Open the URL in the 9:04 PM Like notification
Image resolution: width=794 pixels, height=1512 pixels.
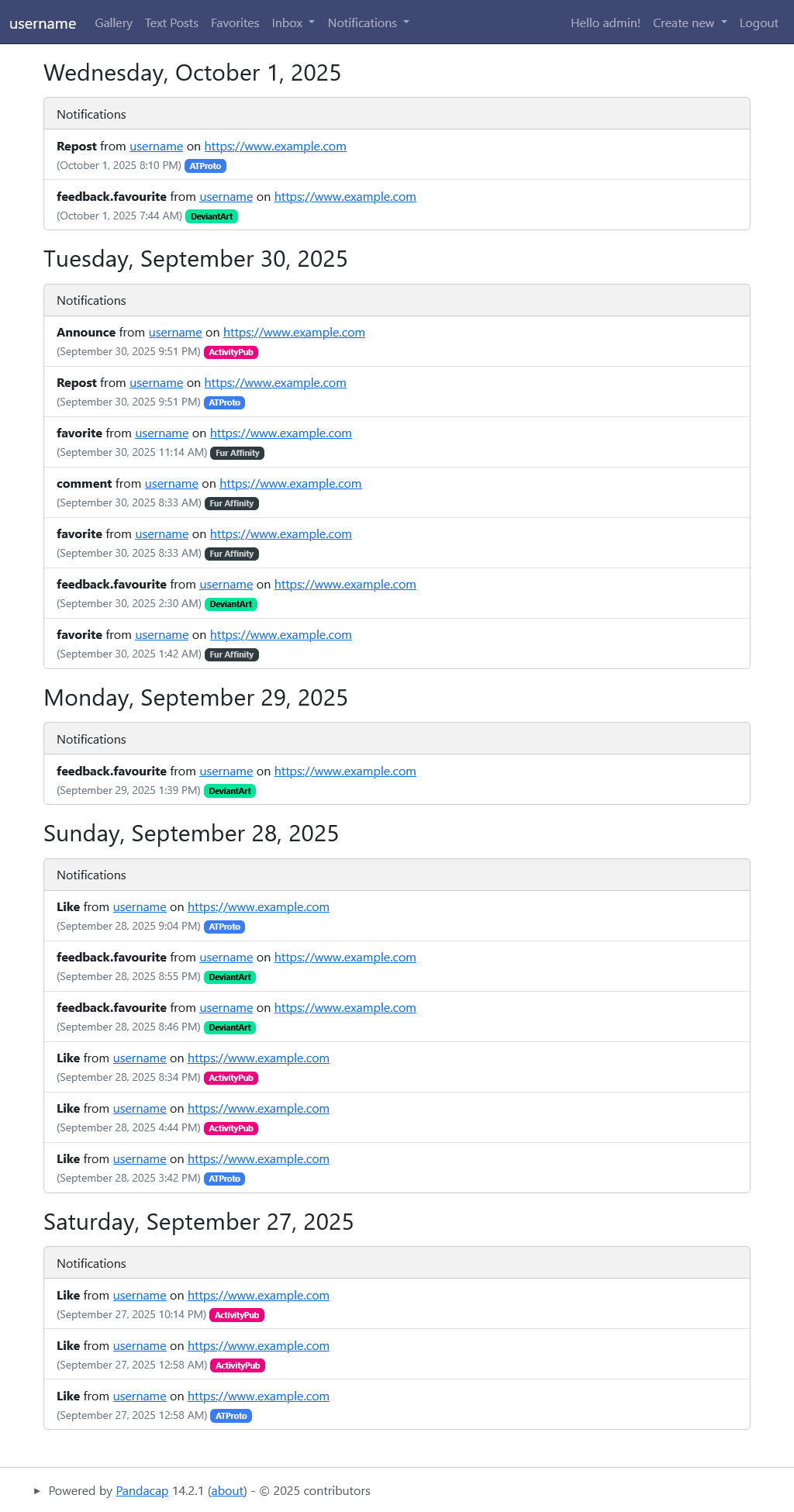click(x=258, y=907)
